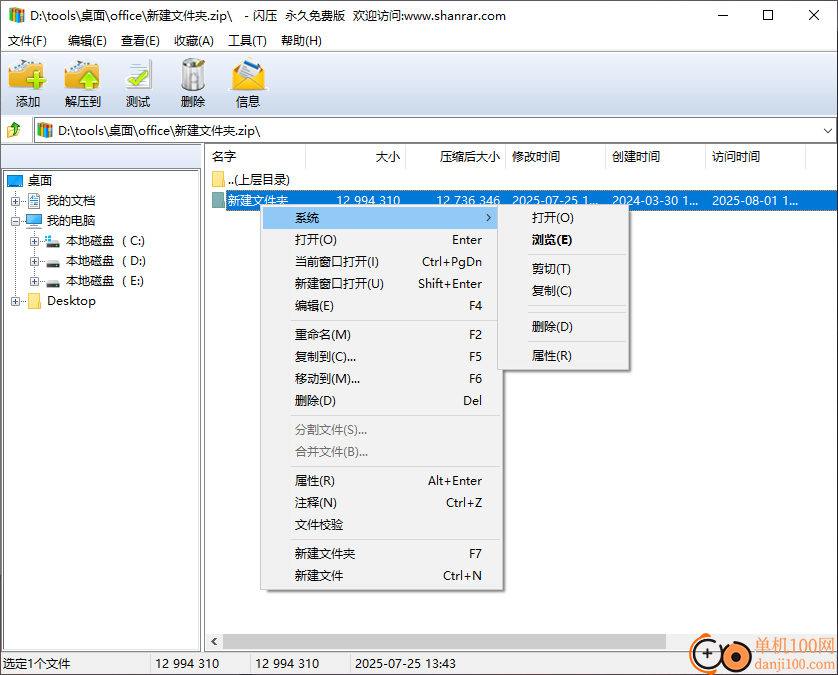The image size is (838, 675).
Task: Choose 新建文件夹 F7 menu entry
Action: (x=381, y=553)
